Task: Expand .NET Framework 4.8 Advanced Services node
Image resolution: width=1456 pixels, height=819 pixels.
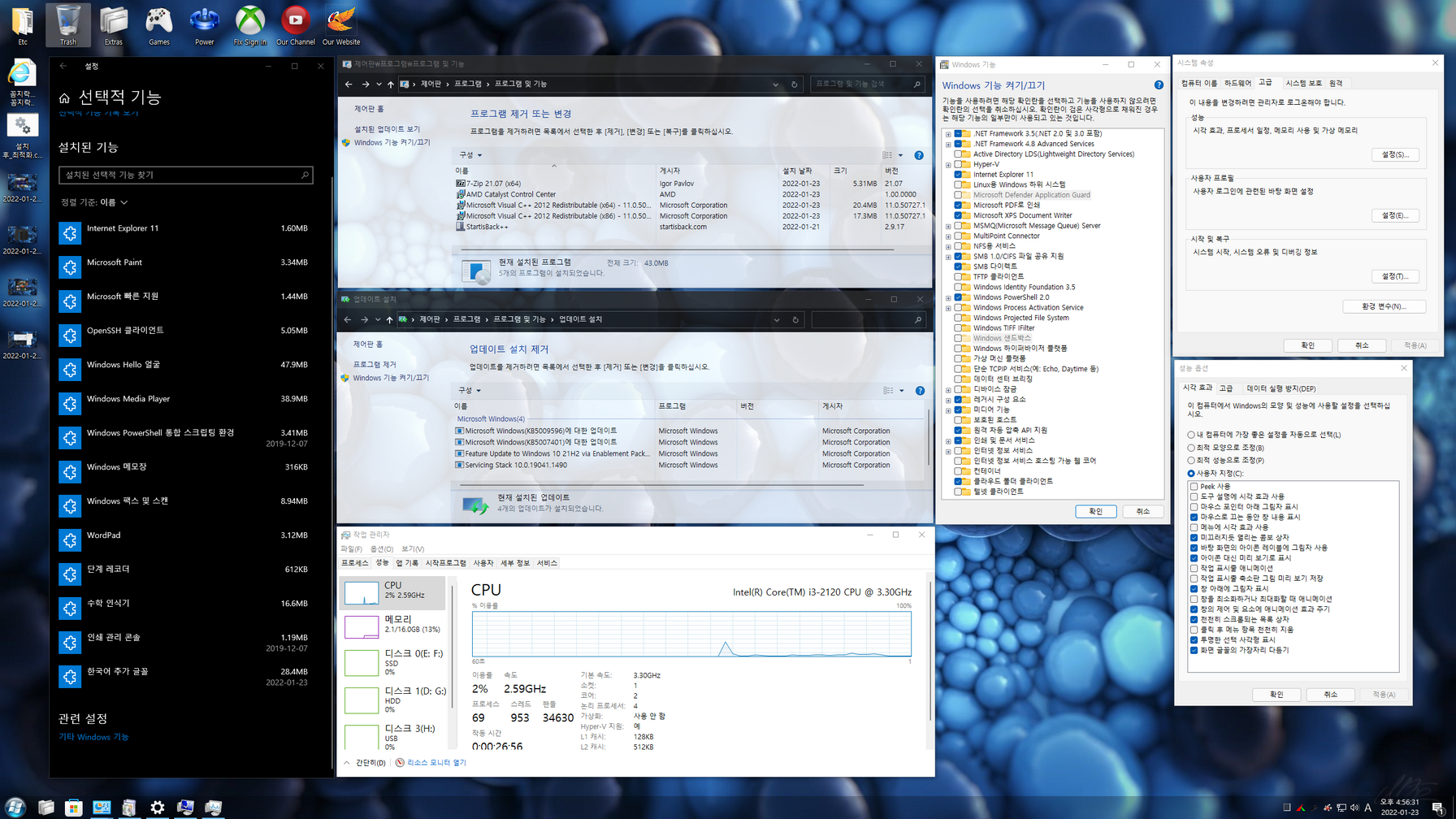Action: pyautogui.click(x=948, y=145)
